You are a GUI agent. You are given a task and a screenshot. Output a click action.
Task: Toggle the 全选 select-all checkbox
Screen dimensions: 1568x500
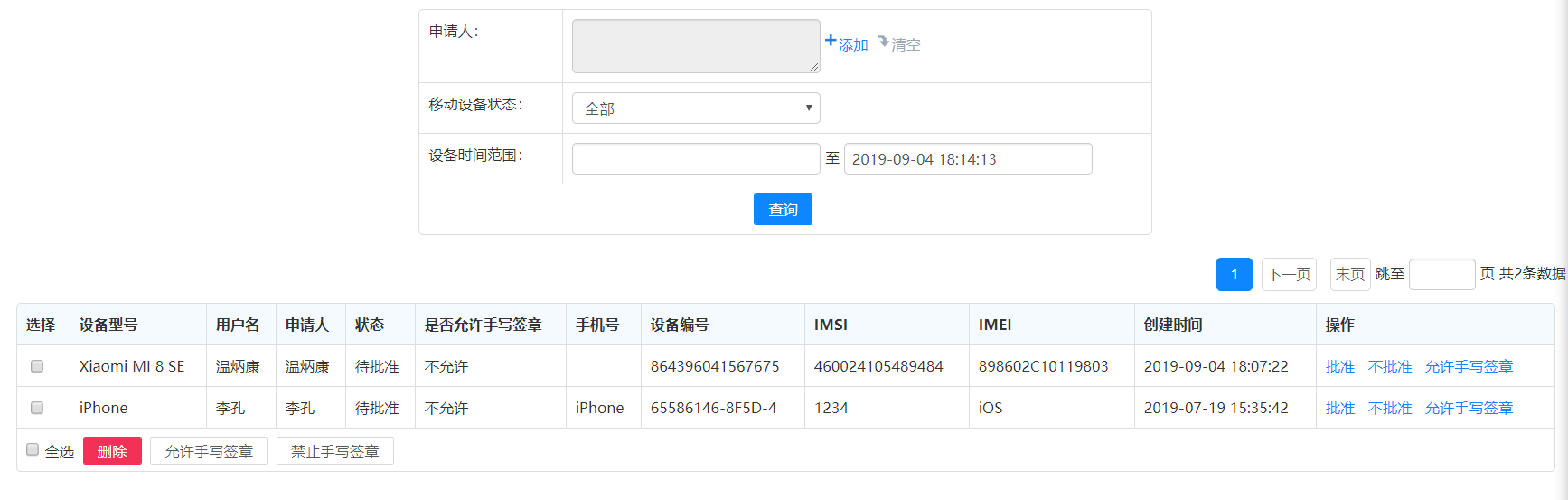33,450
